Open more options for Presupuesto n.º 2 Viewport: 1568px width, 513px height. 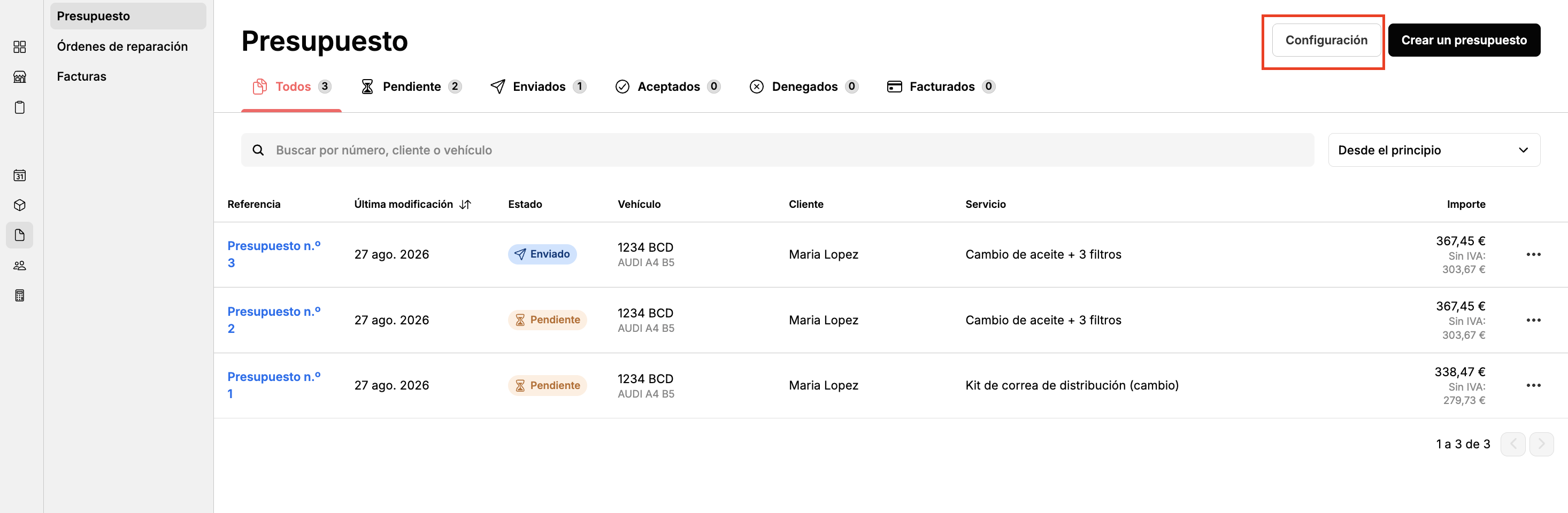point(1533,320)
